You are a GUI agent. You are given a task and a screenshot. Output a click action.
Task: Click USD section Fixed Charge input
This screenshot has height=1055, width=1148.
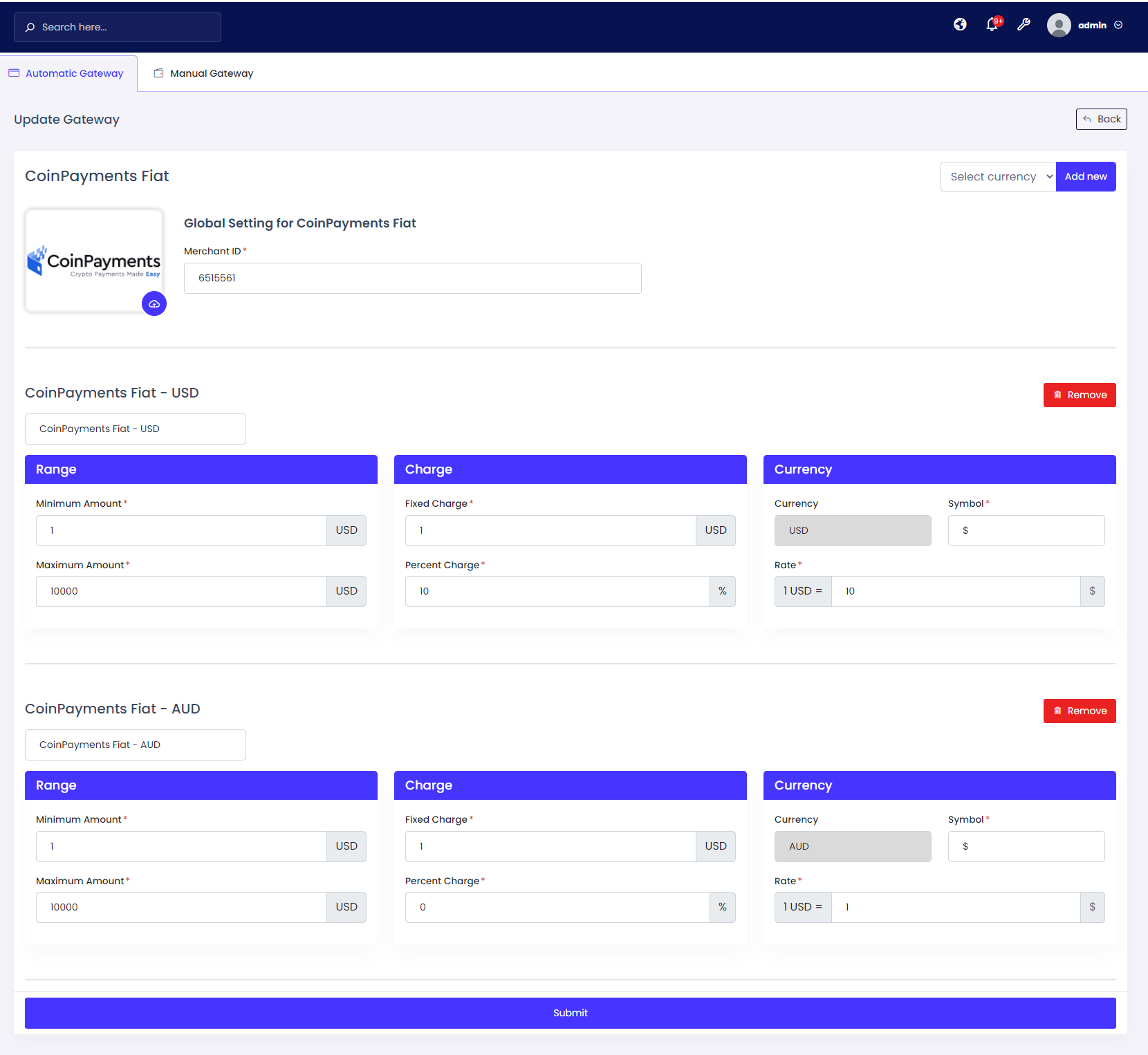click(550, 531)
